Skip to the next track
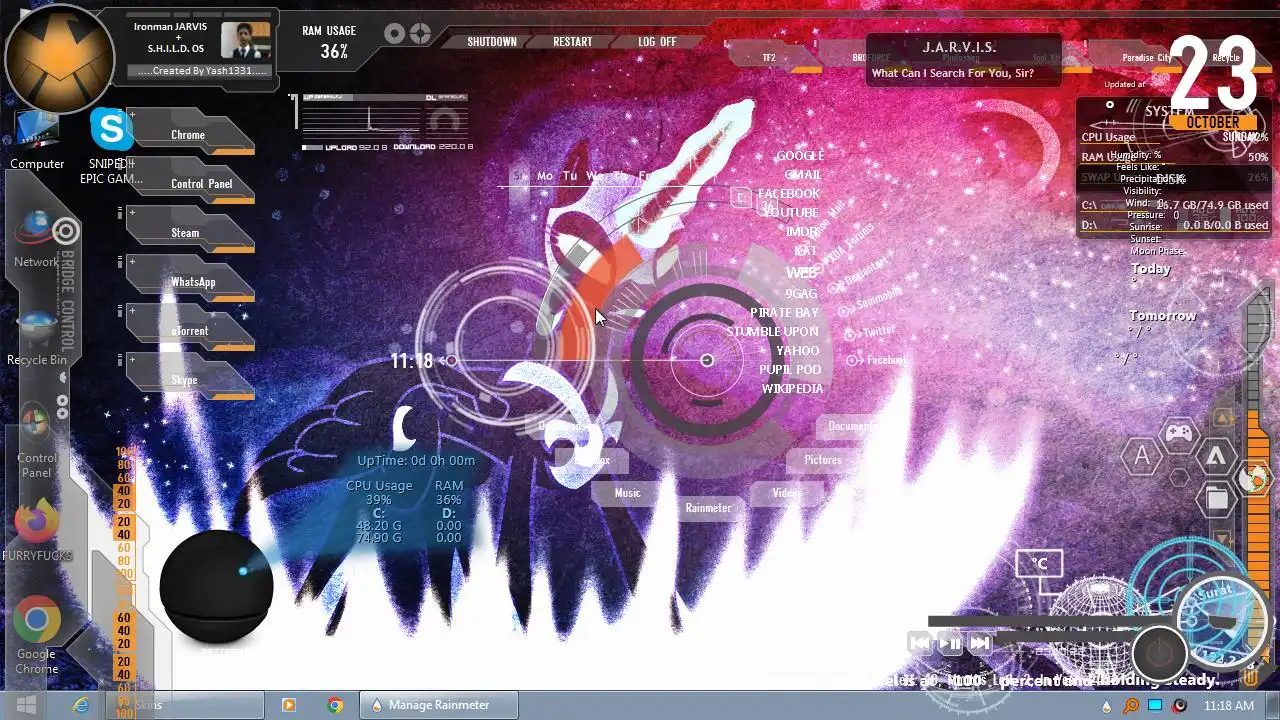Screen dimensions: 1280x720 [x=980, y=643]
